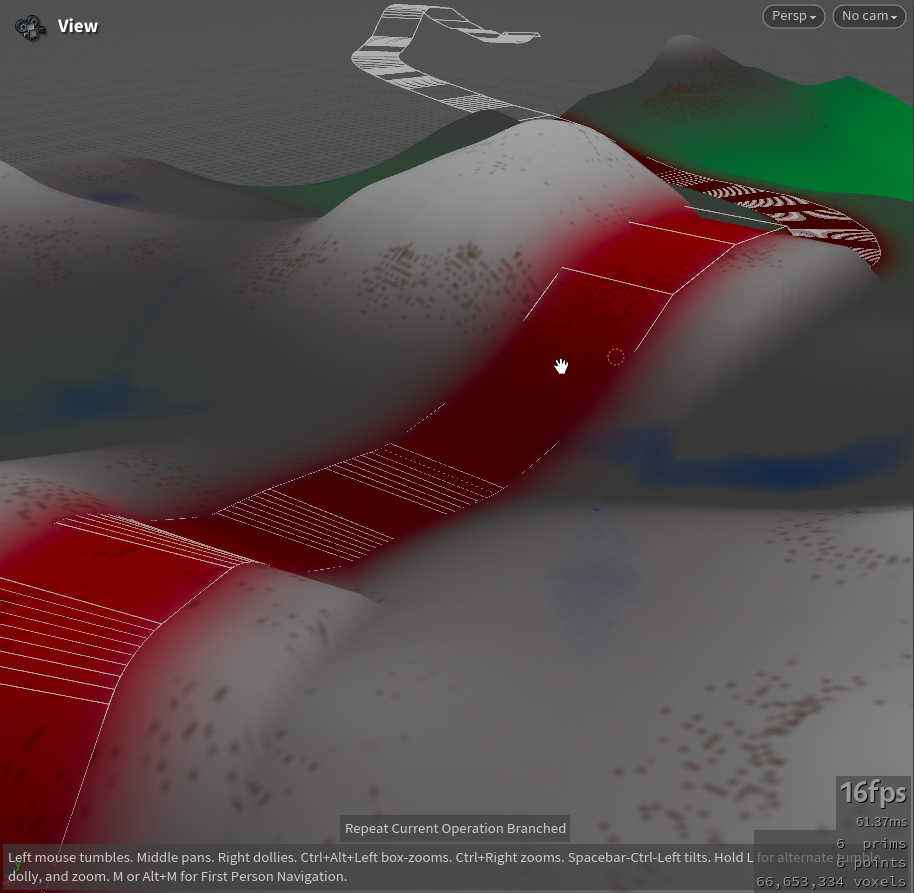Click the 16fps frame rate readout

pos(873,793)
